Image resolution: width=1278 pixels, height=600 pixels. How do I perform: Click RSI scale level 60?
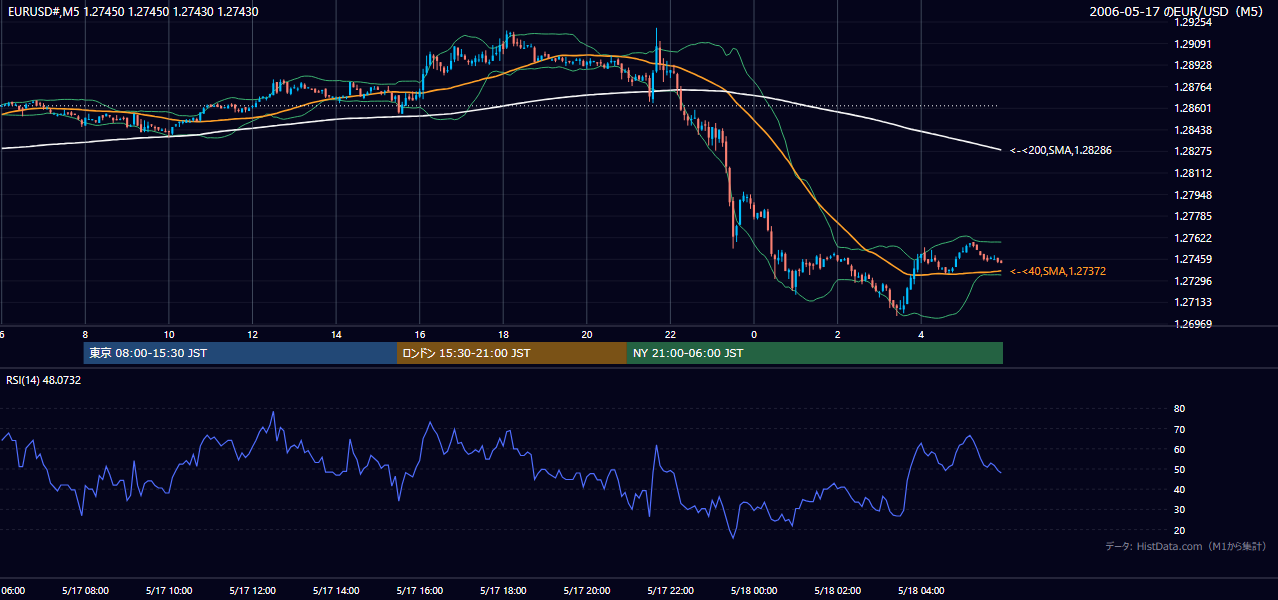(1180, 449)
